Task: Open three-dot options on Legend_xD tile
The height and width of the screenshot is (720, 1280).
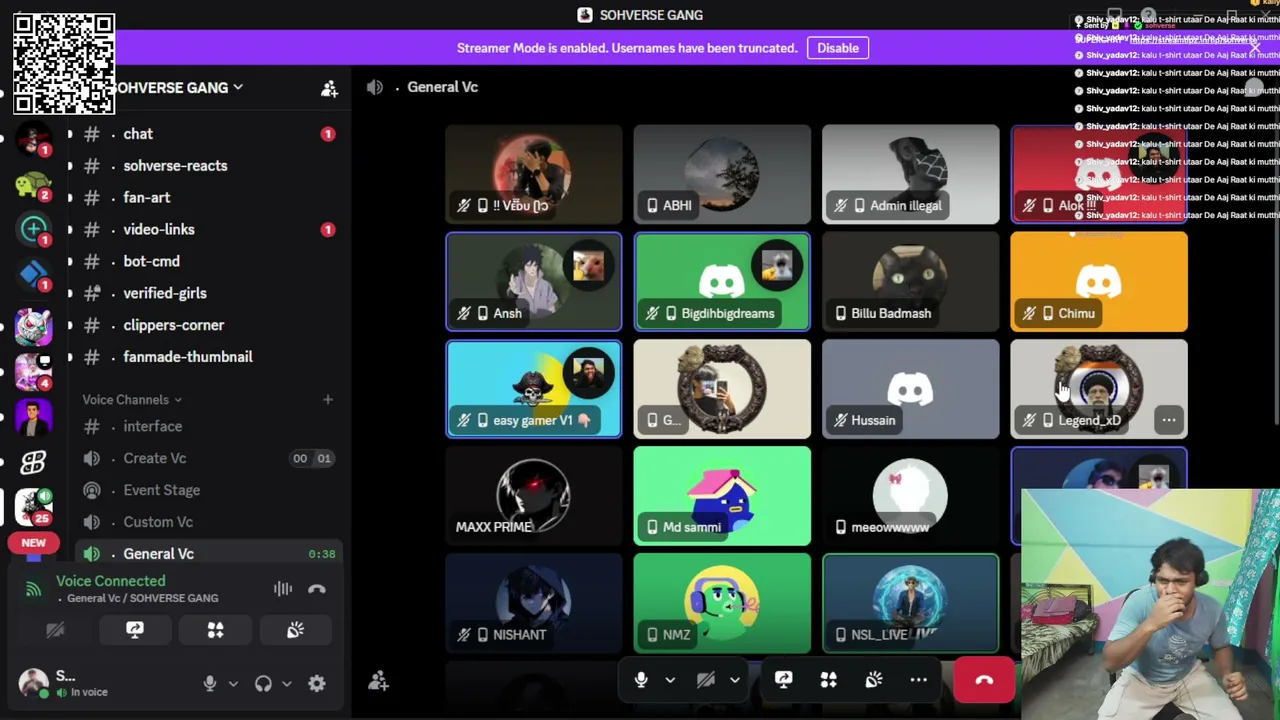Action: (x=1169, y=420)
